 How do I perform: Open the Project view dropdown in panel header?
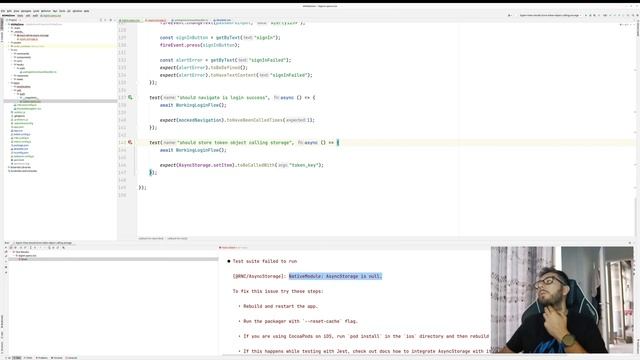click(x=14, y=20)
